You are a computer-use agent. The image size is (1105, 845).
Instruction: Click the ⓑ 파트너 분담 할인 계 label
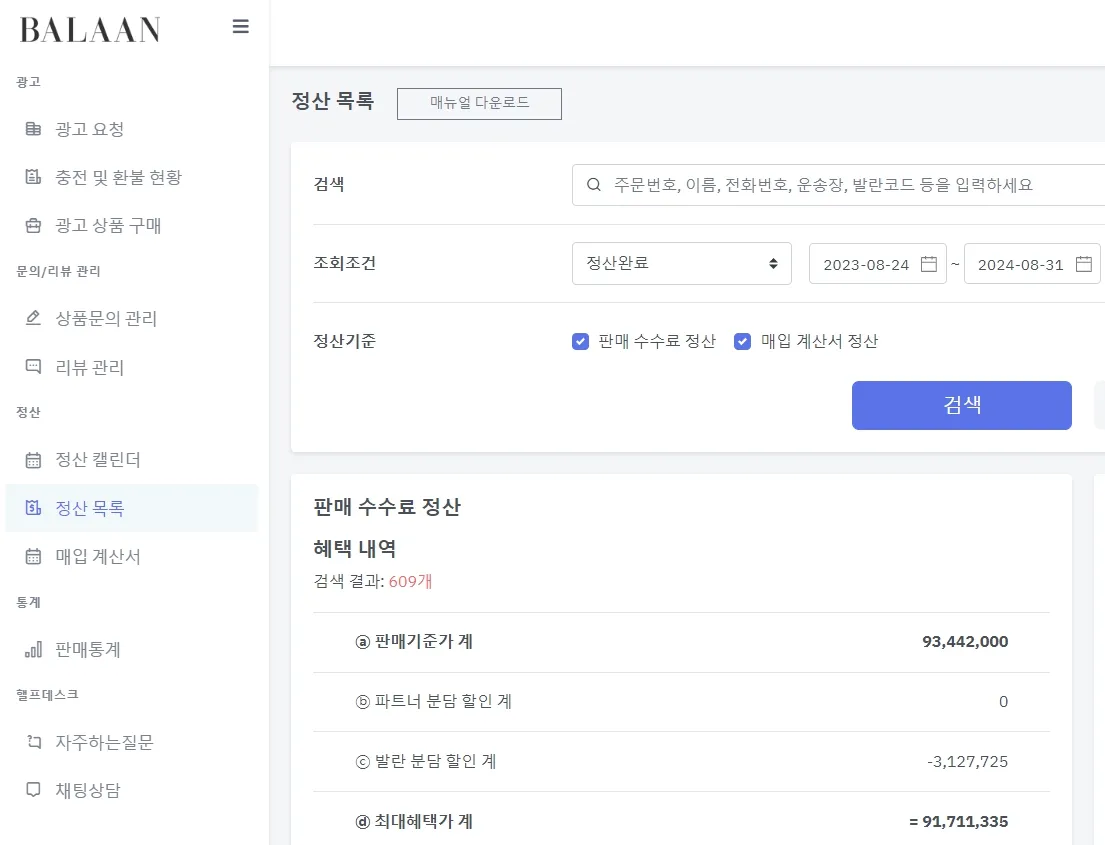pyautogui.click(x=433, y=701)
